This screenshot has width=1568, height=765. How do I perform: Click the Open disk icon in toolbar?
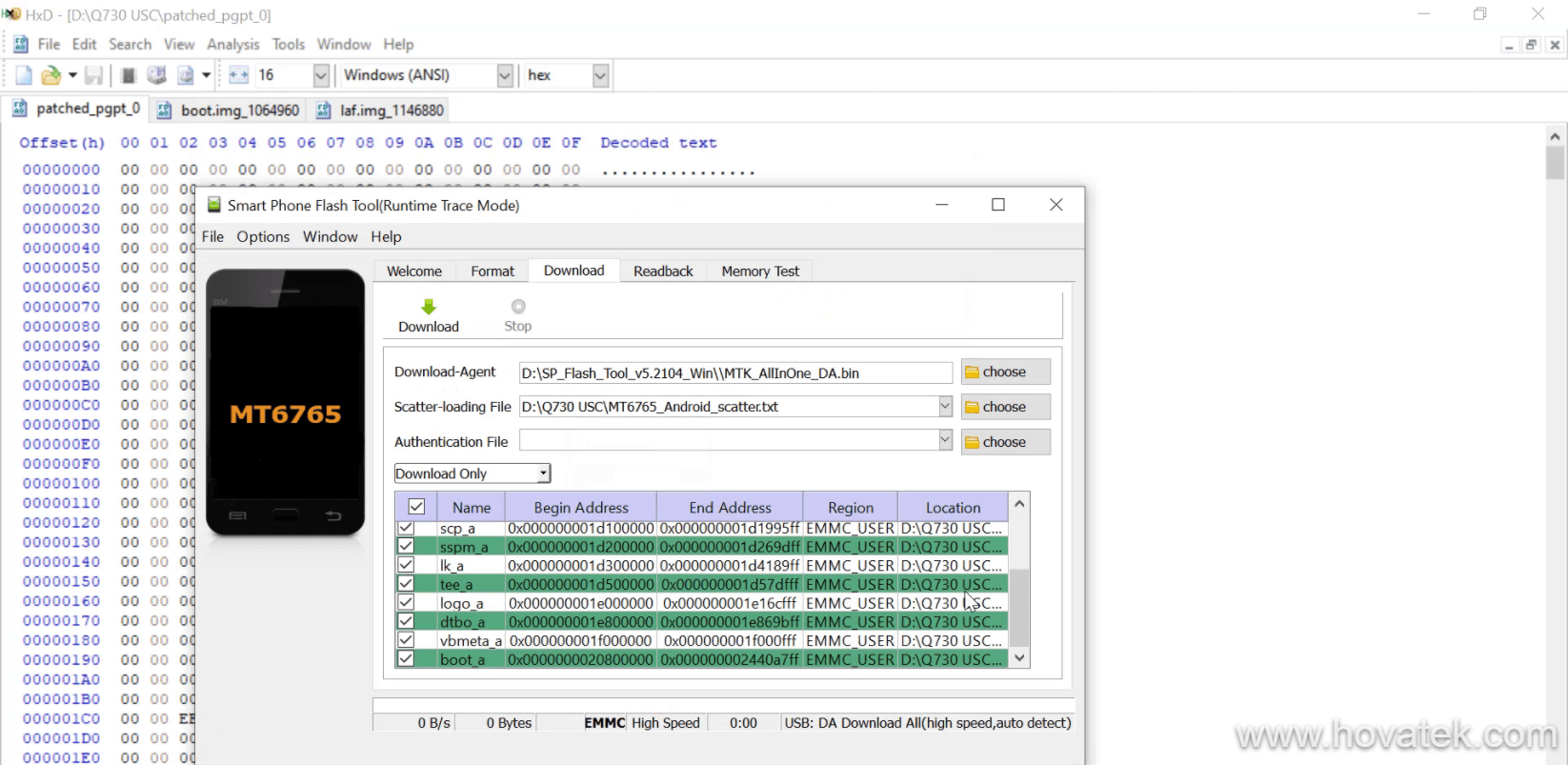click(x=157, y=75)
